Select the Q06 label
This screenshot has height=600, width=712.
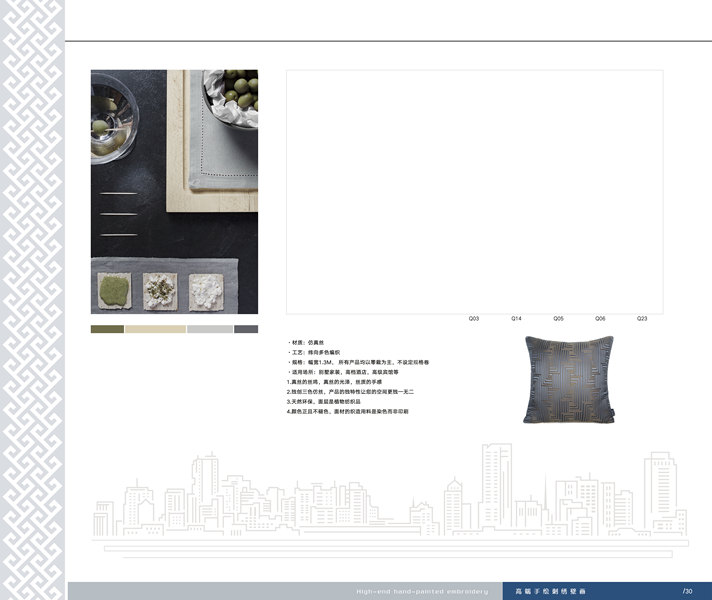tap(600, 318)
